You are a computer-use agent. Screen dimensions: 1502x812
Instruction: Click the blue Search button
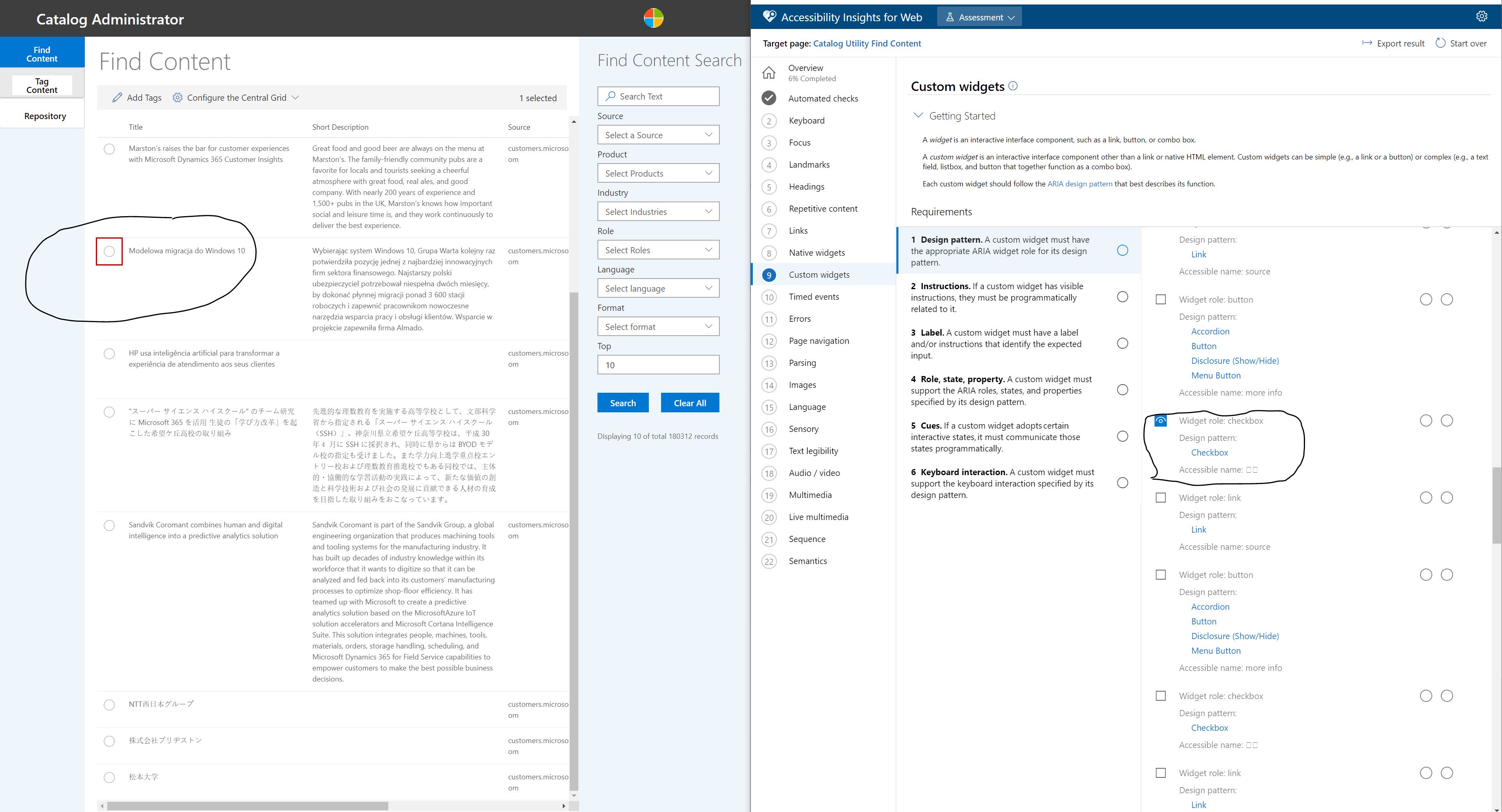pyautogui.click(x=622, y=403)
